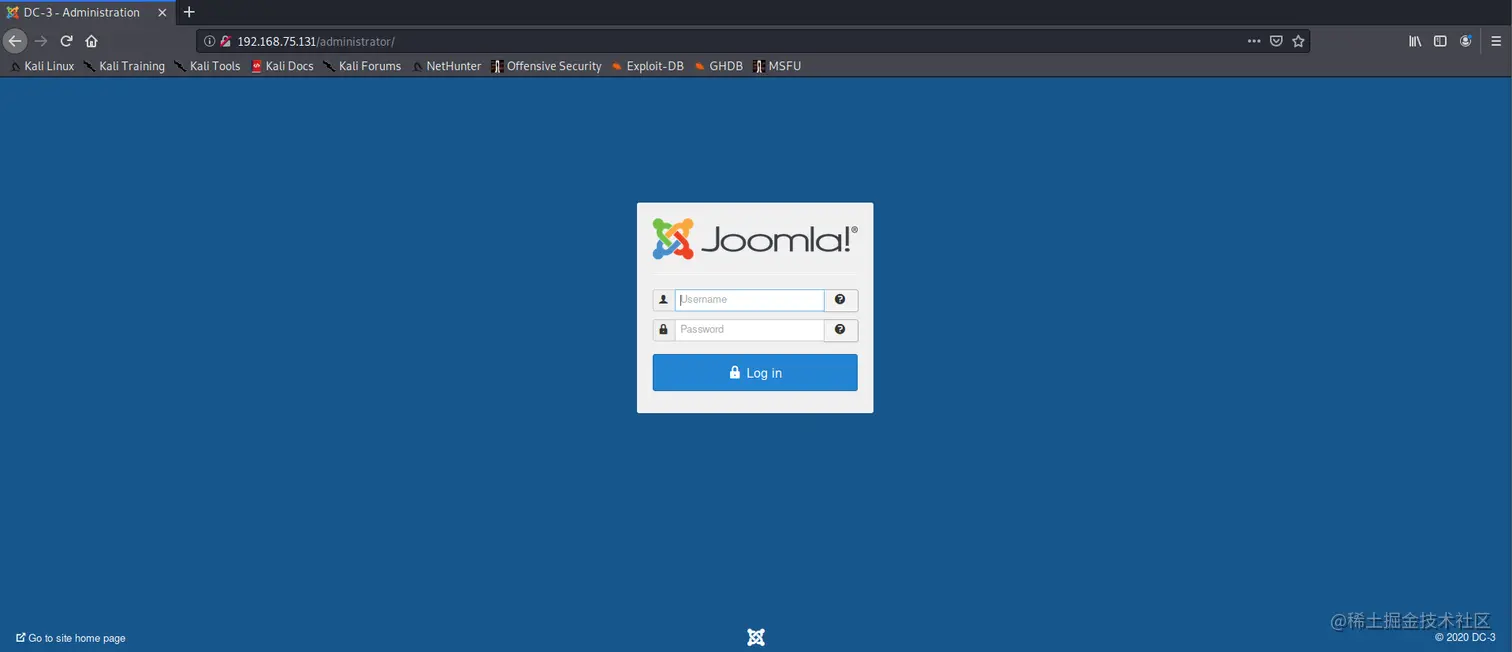
Task: Click the © 2020 DC-3 footer text
Action: [x=1465, y=638]
